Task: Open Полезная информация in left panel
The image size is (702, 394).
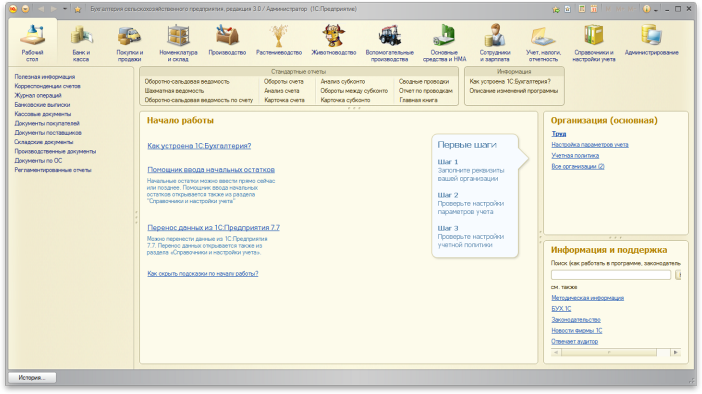Action: coord(45,77)
